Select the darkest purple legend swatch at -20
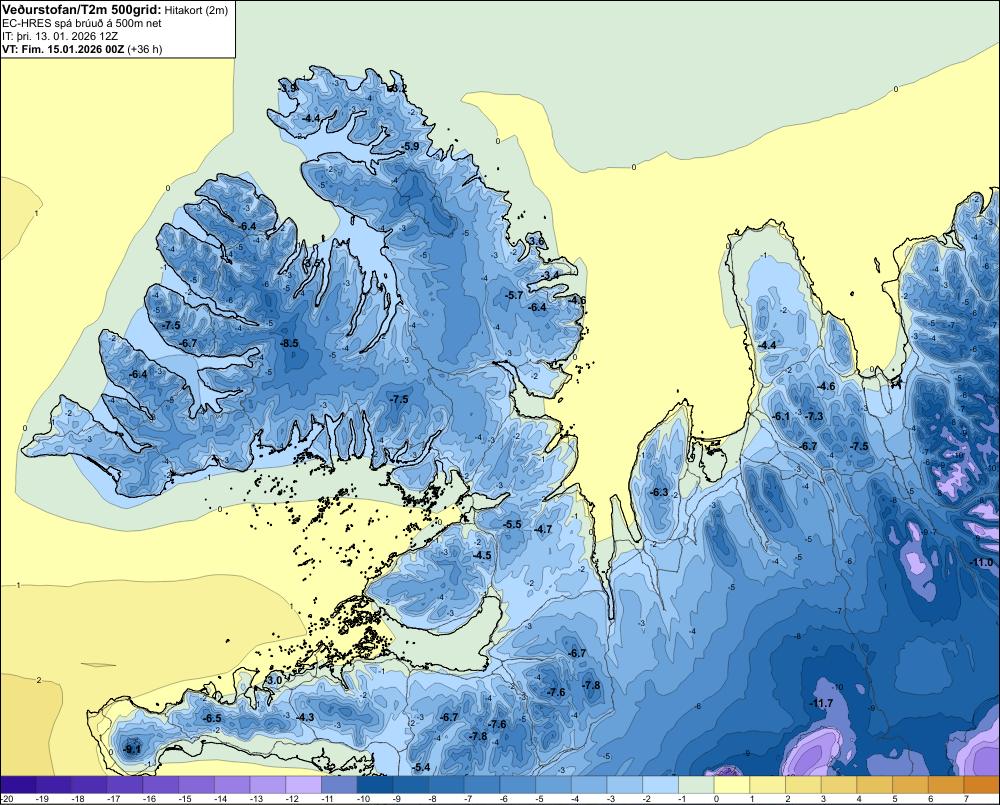Screen dimensions: 1000x805 (18, 785)
